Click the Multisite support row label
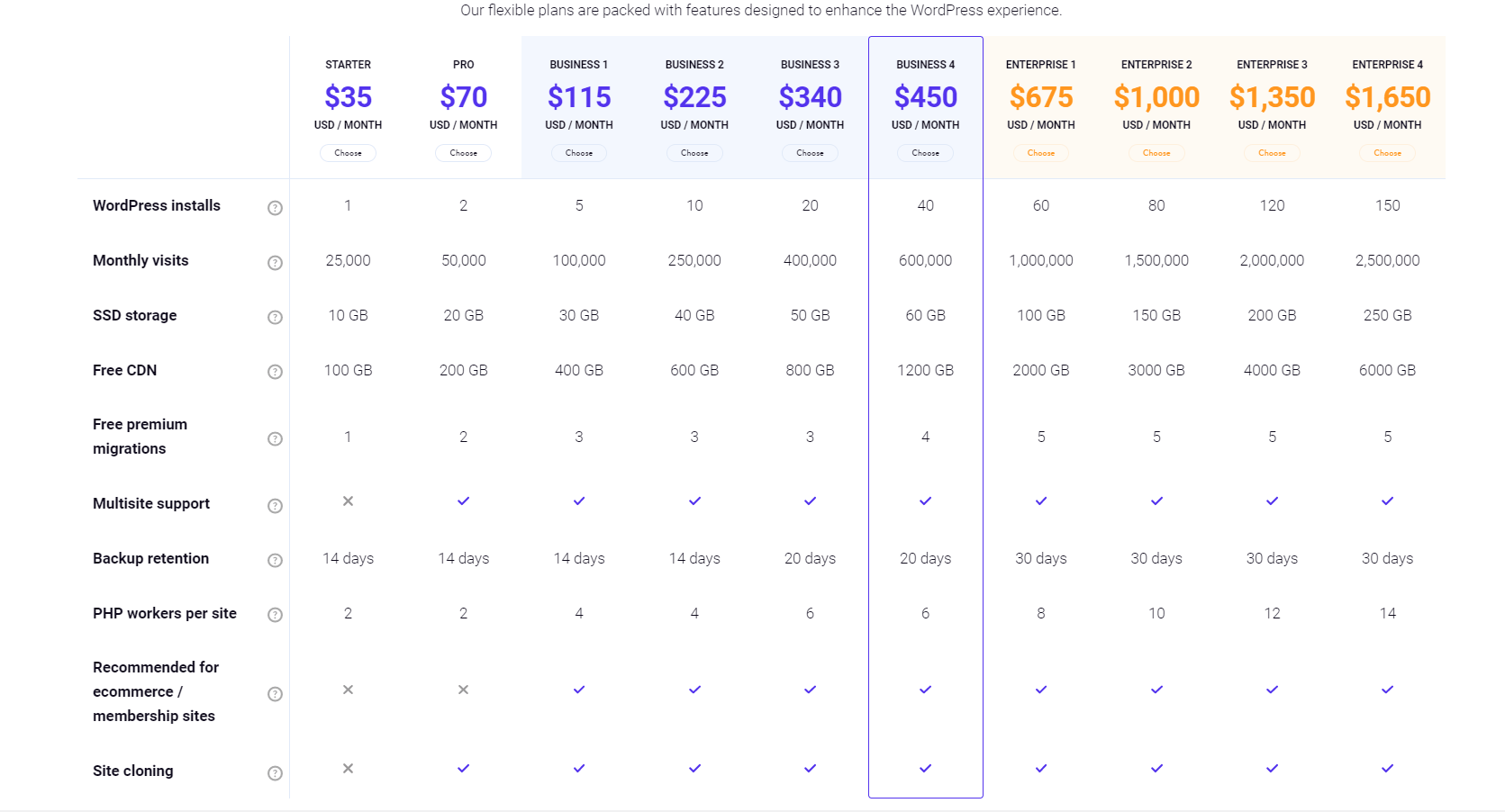 pos(151,503)
